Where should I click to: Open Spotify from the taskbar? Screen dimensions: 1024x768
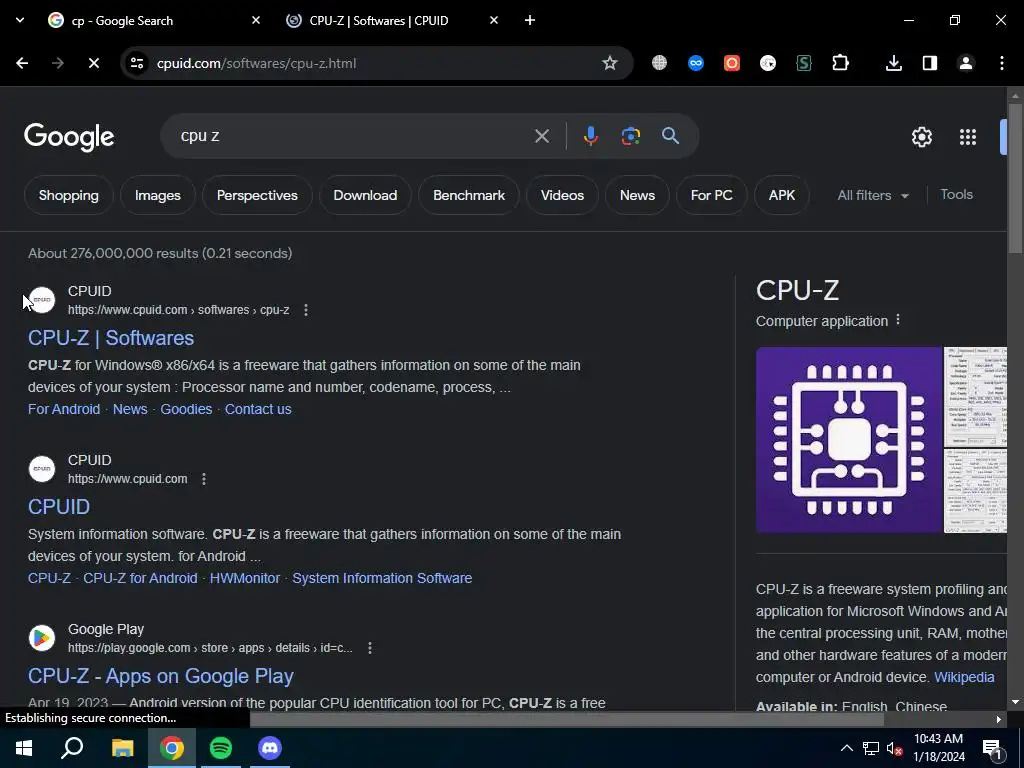coord(221,748)
